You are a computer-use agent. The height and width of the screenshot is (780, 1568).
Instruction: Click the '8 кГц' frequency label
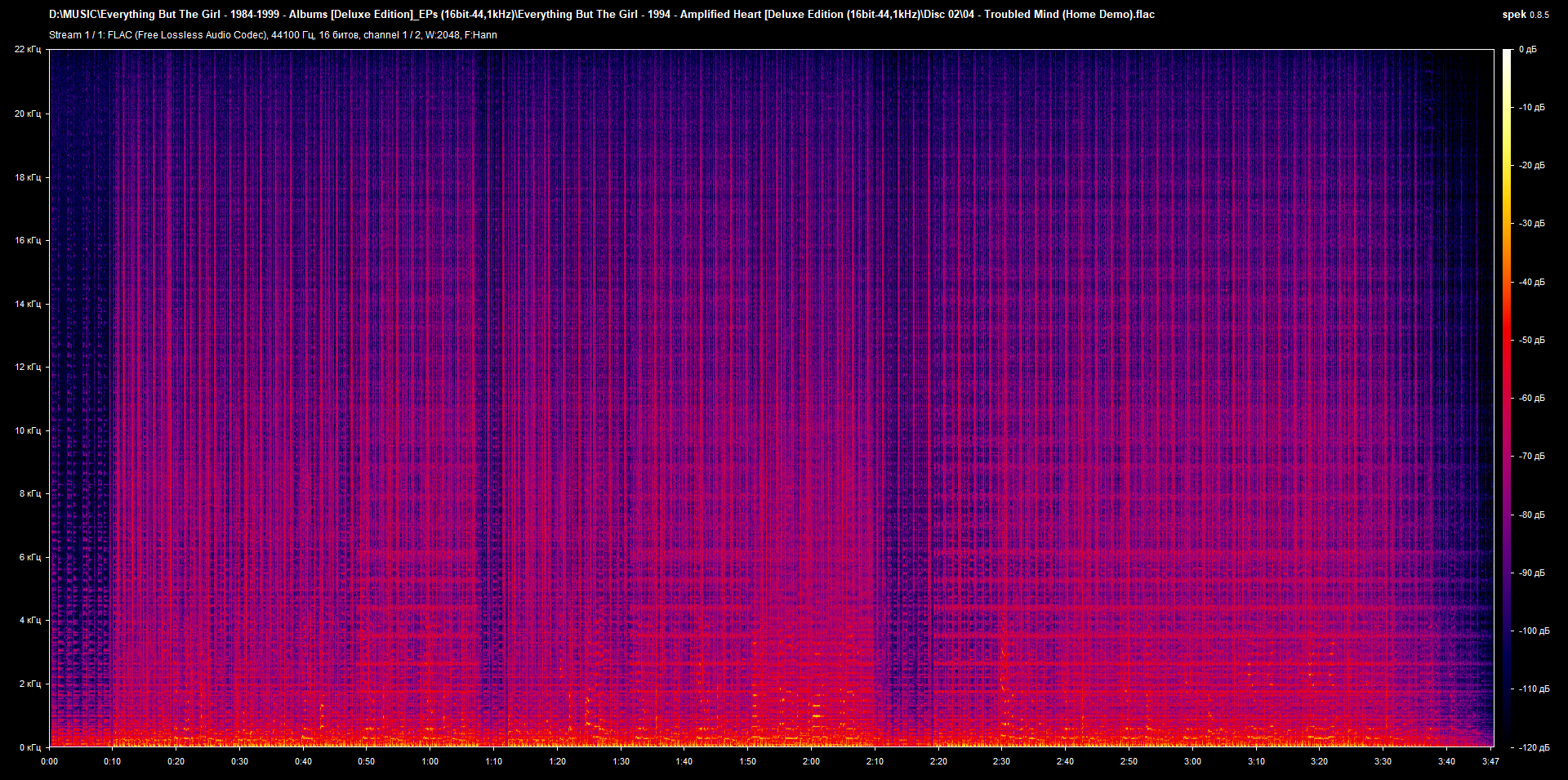coord(30,493)
